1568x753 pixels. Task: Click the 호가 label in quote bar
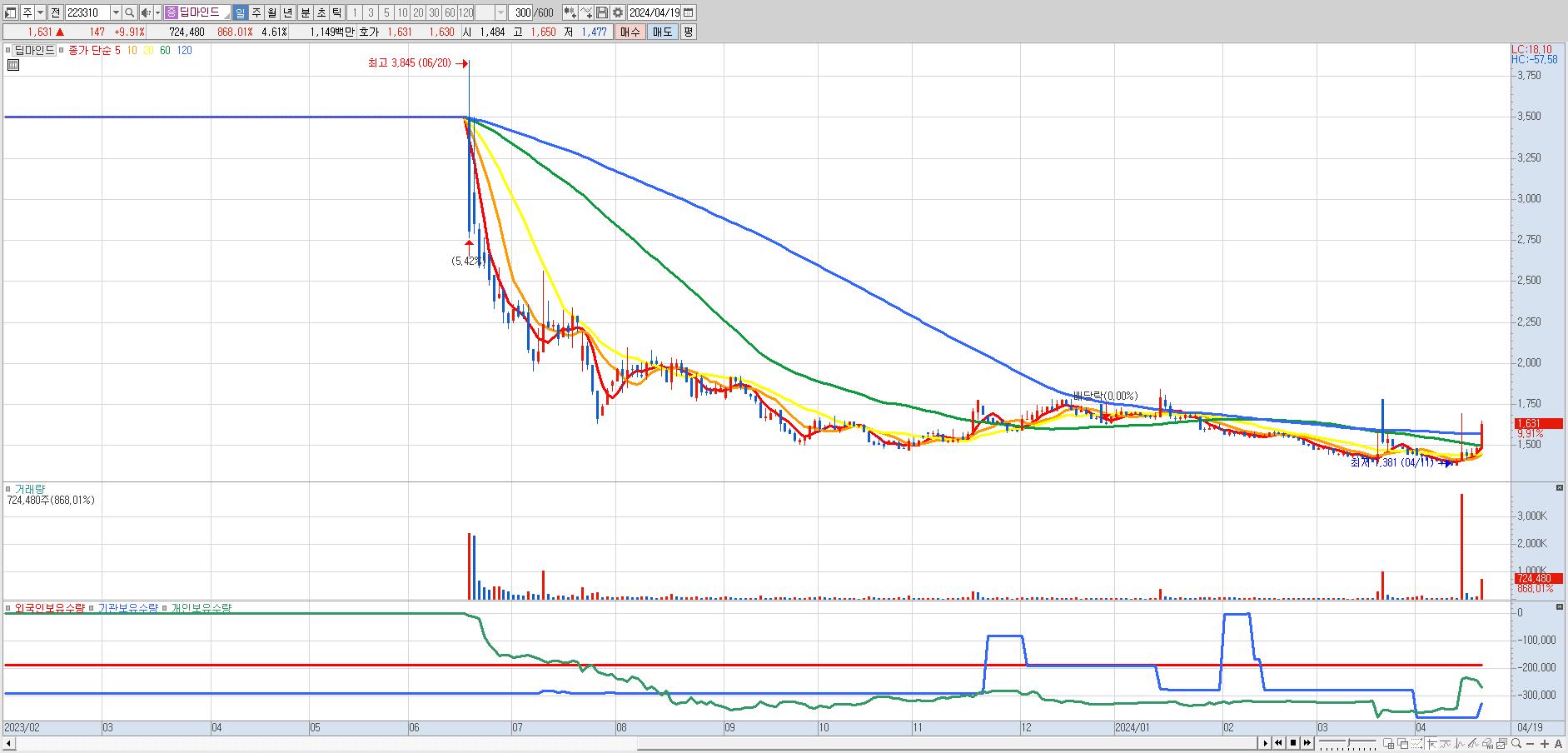pos(368,32)
